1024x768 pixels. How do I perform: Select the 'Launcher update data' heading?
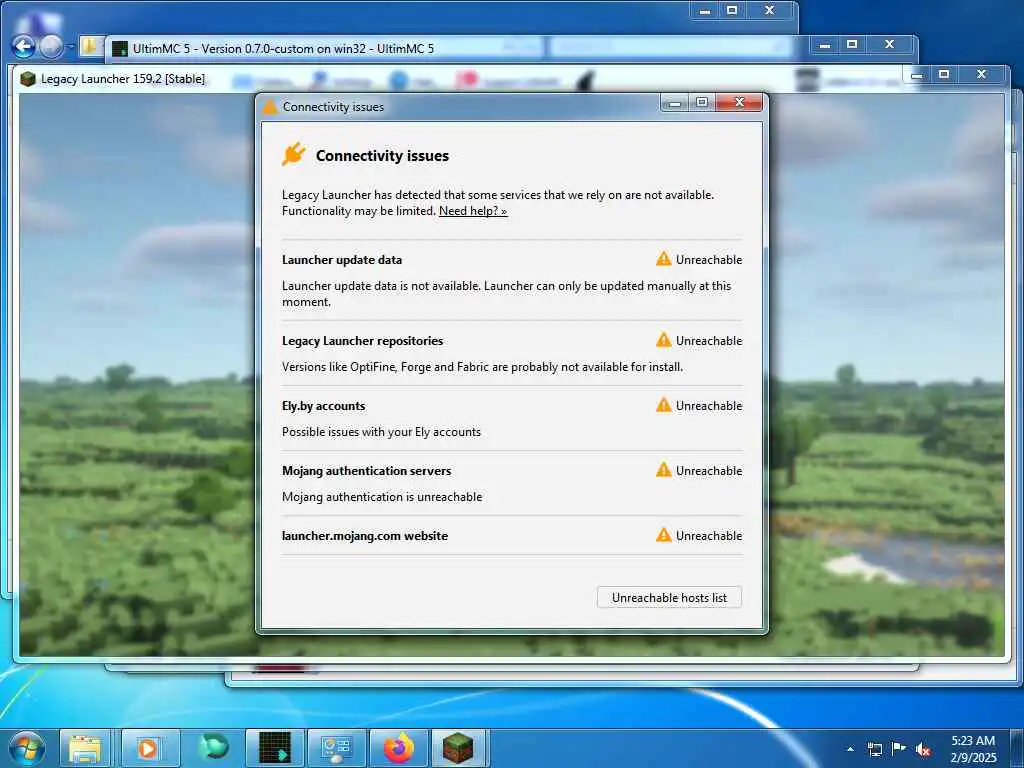(x=342, y=260)
